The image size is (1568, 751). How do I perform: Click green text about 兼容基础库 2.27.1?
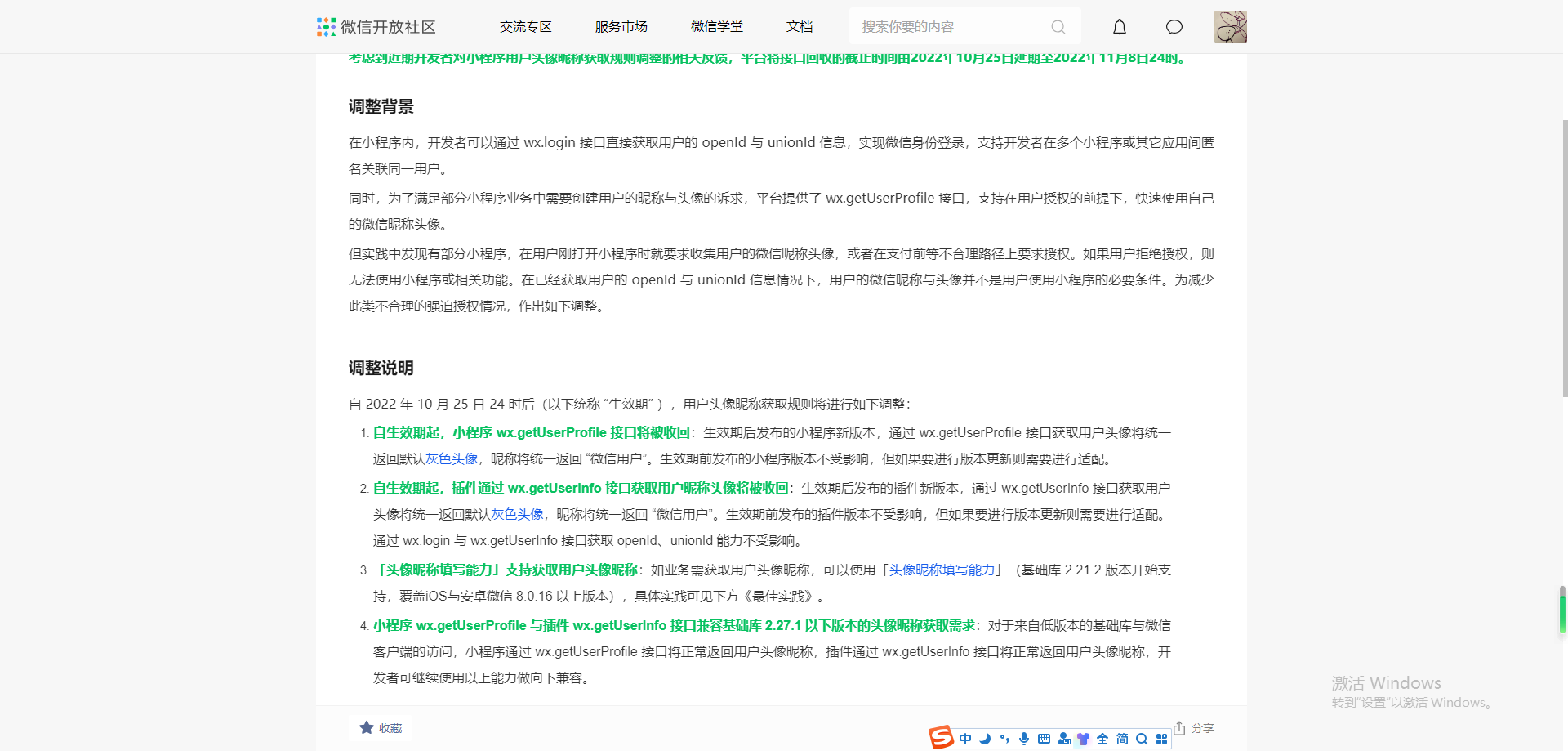(x=675, y=626)
